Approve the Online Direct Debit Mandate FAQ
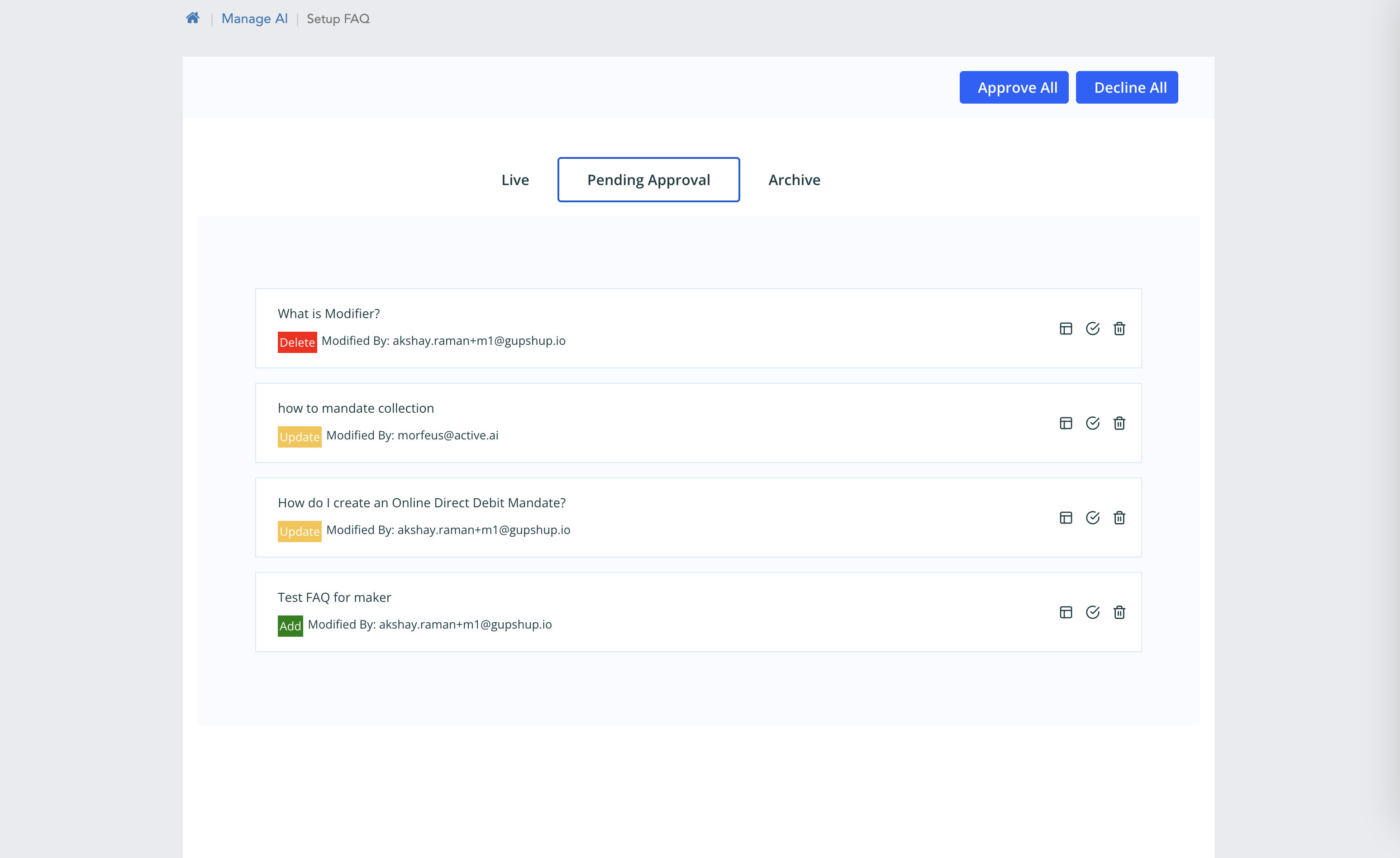 [1093, 518]
